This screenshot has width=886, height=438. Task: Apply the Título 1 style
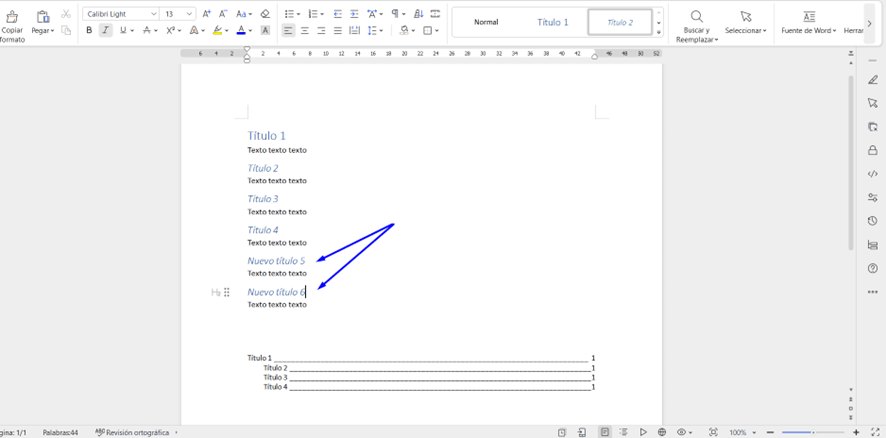[x=552, y=22]
